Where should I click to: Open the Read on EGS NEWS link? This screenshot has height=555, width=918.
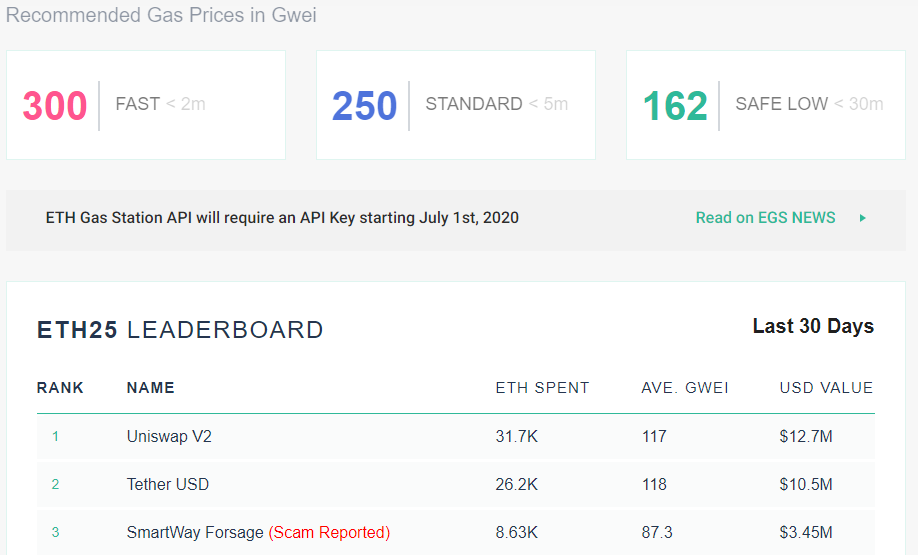[x=765, y=218]
